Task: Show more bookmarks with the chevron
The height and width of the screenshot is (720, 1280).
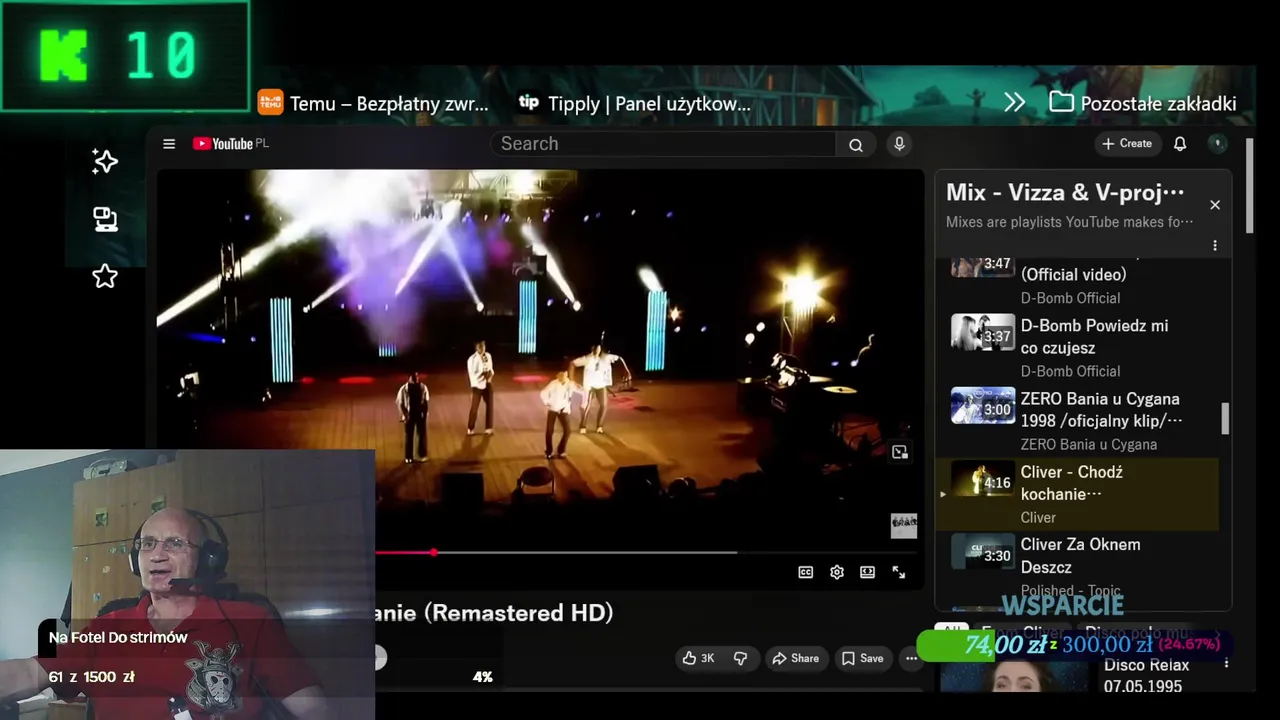Action: click(x=1015, y=103)
